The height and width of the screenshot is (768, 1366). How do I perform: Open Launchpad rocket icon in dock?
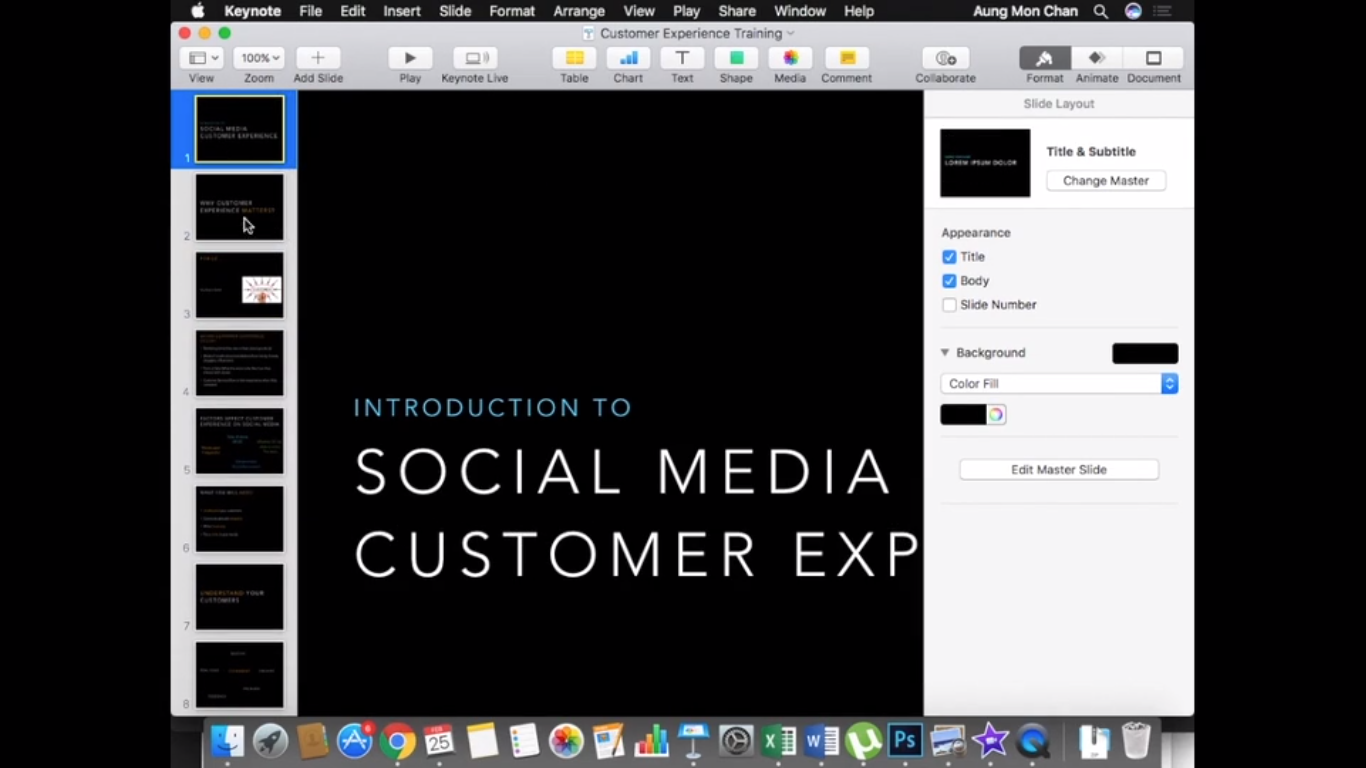pyautogui.click(x=270, y=741)
